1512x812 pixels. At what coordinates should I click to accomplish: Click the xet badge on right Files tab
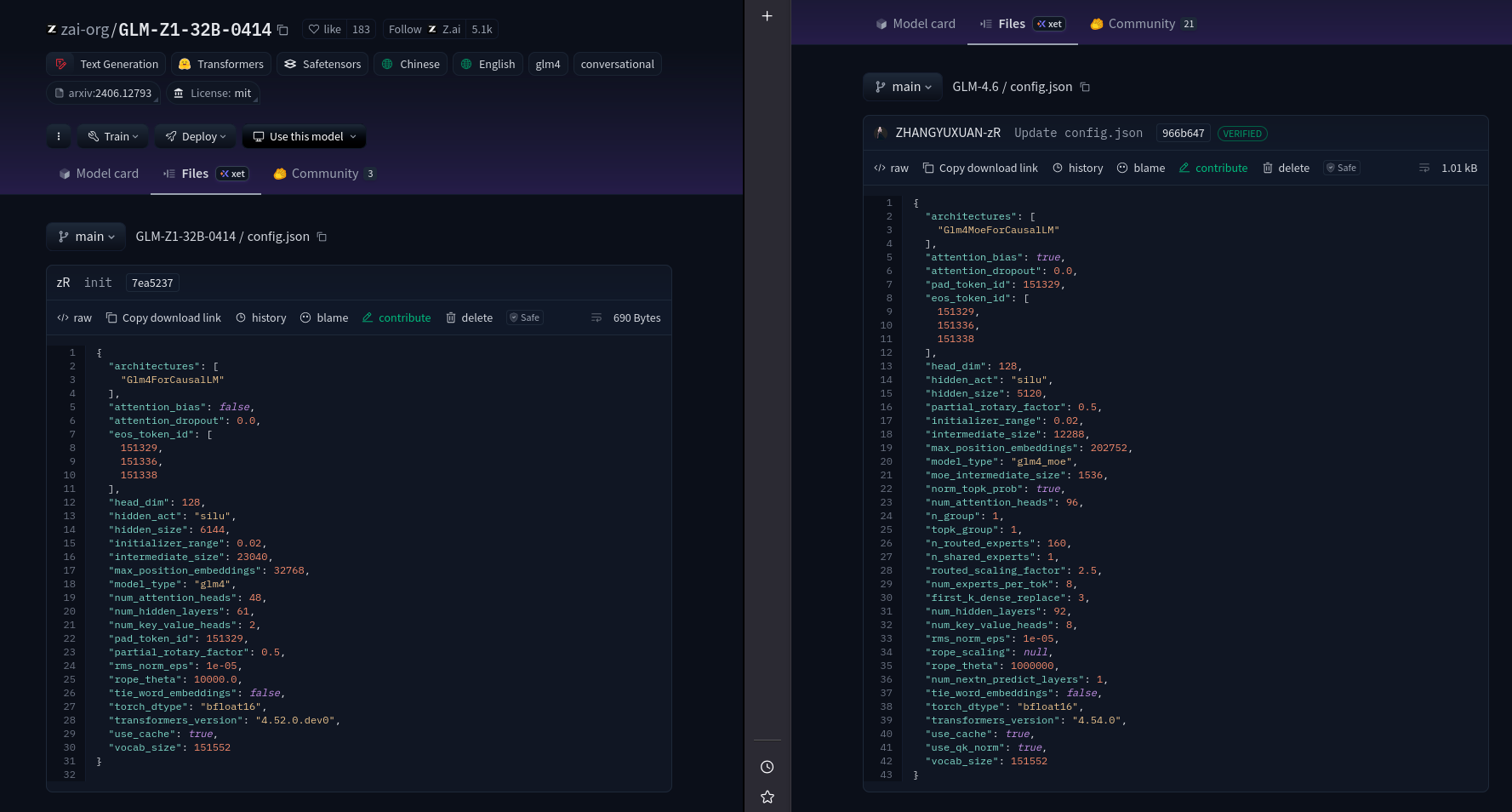[x=1049, y=24]
